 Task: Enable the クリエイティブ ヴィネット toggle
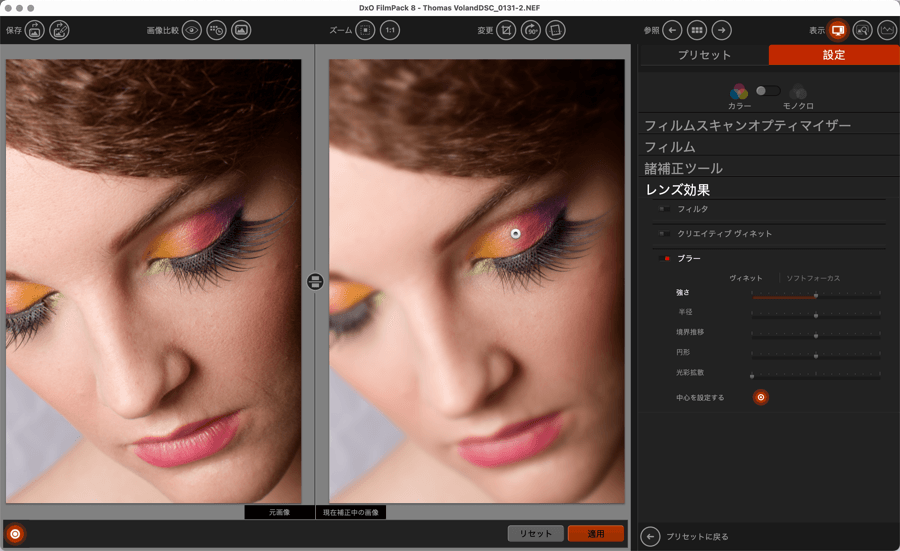(x=665, y=234)
